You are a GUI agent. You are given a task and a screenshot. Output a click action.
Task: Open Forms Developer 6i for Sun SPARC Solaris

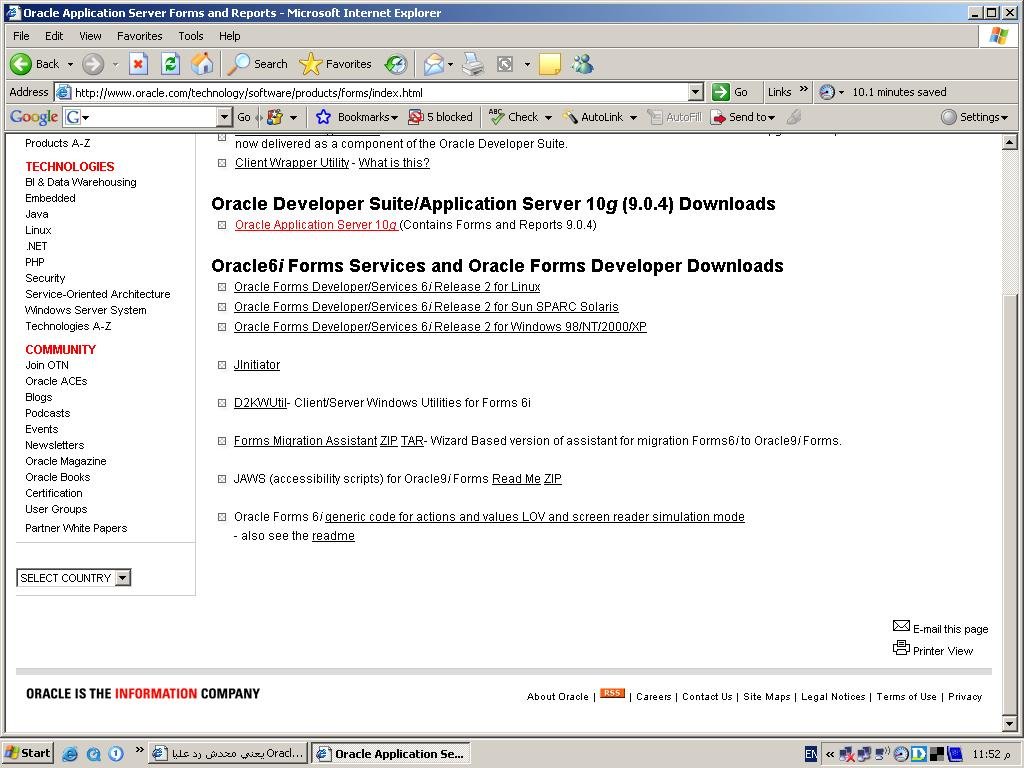coord(426,306)
